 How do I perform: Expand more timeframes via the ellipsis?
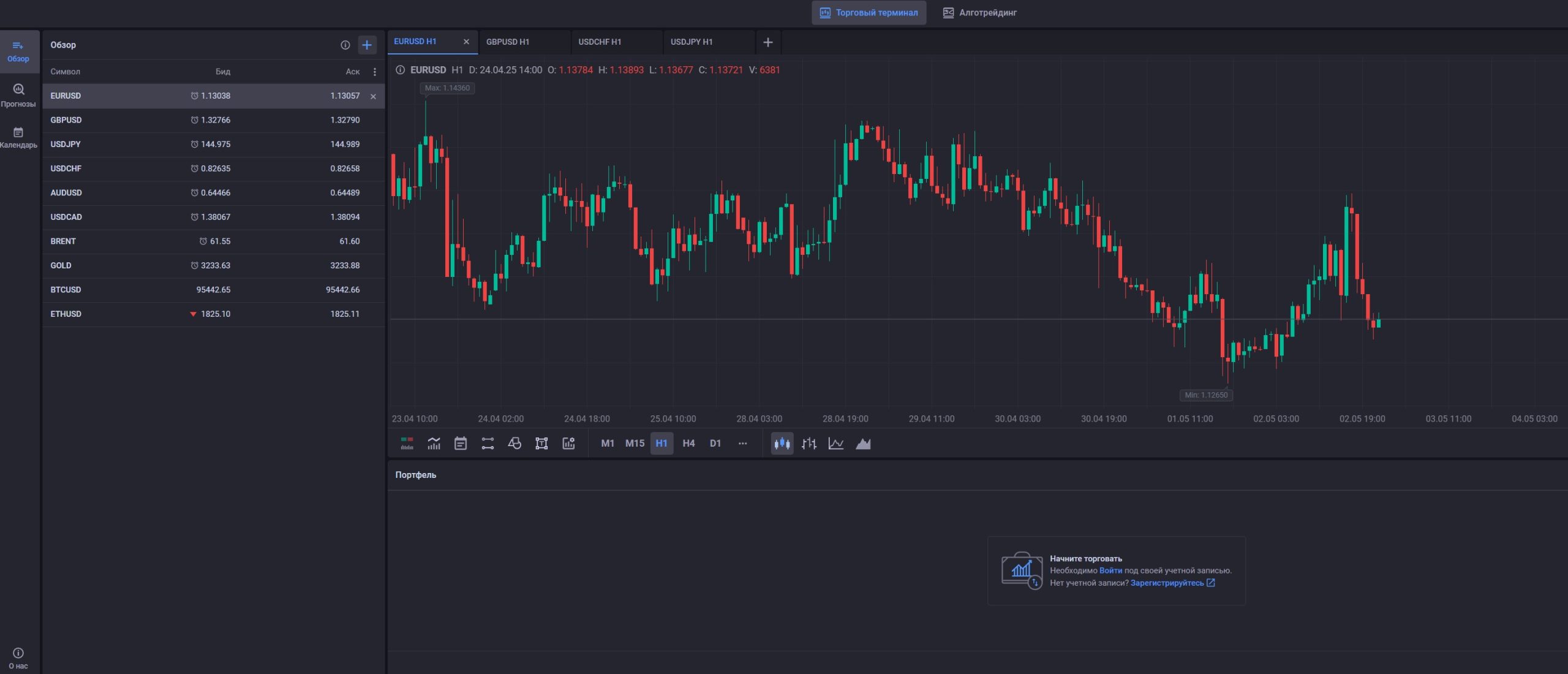pos(742,444)
